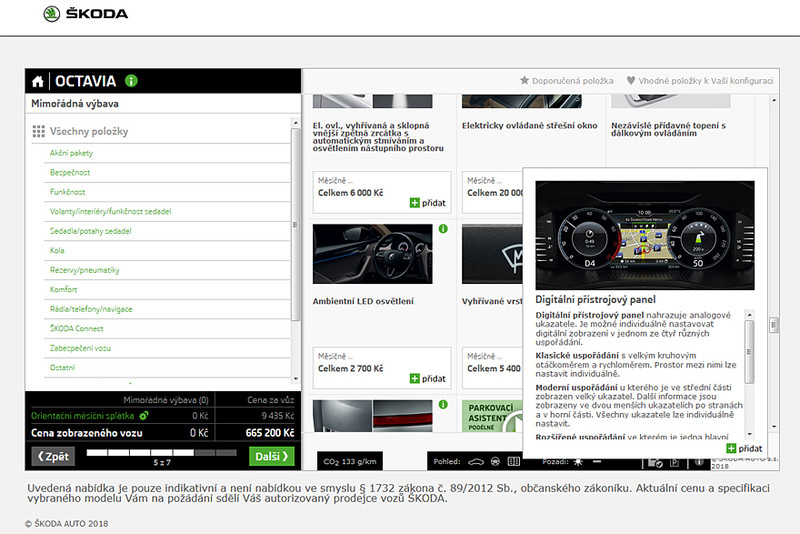Add the Digitální přístrojový panel via přidat

click(x=744, y=448)
